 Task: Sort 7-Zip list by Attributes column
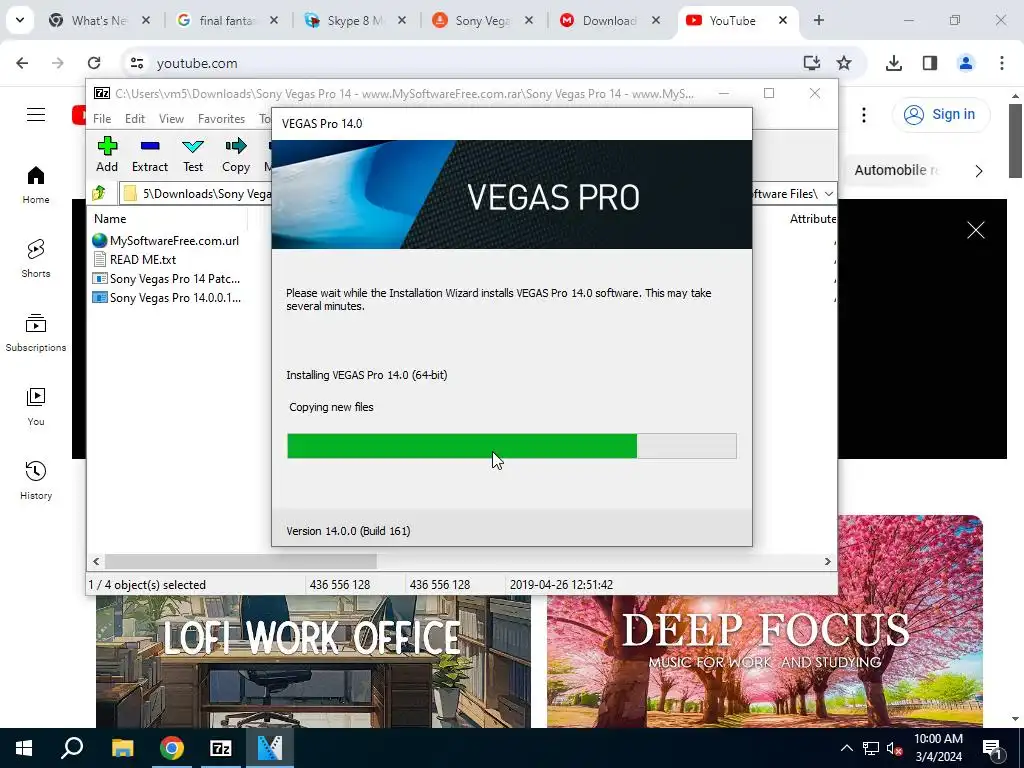point(812,219)
